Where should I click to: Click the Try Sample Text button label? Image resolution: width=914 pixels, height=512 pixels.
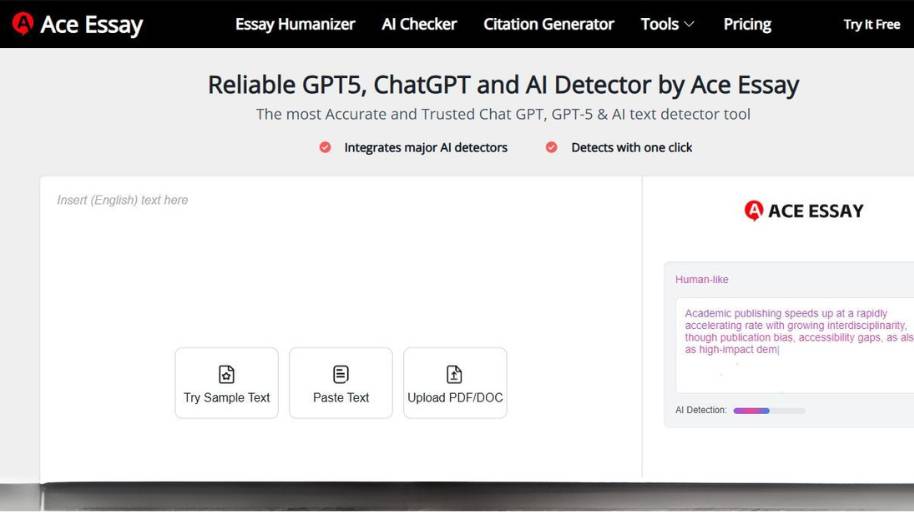click(x=227, y=398)
